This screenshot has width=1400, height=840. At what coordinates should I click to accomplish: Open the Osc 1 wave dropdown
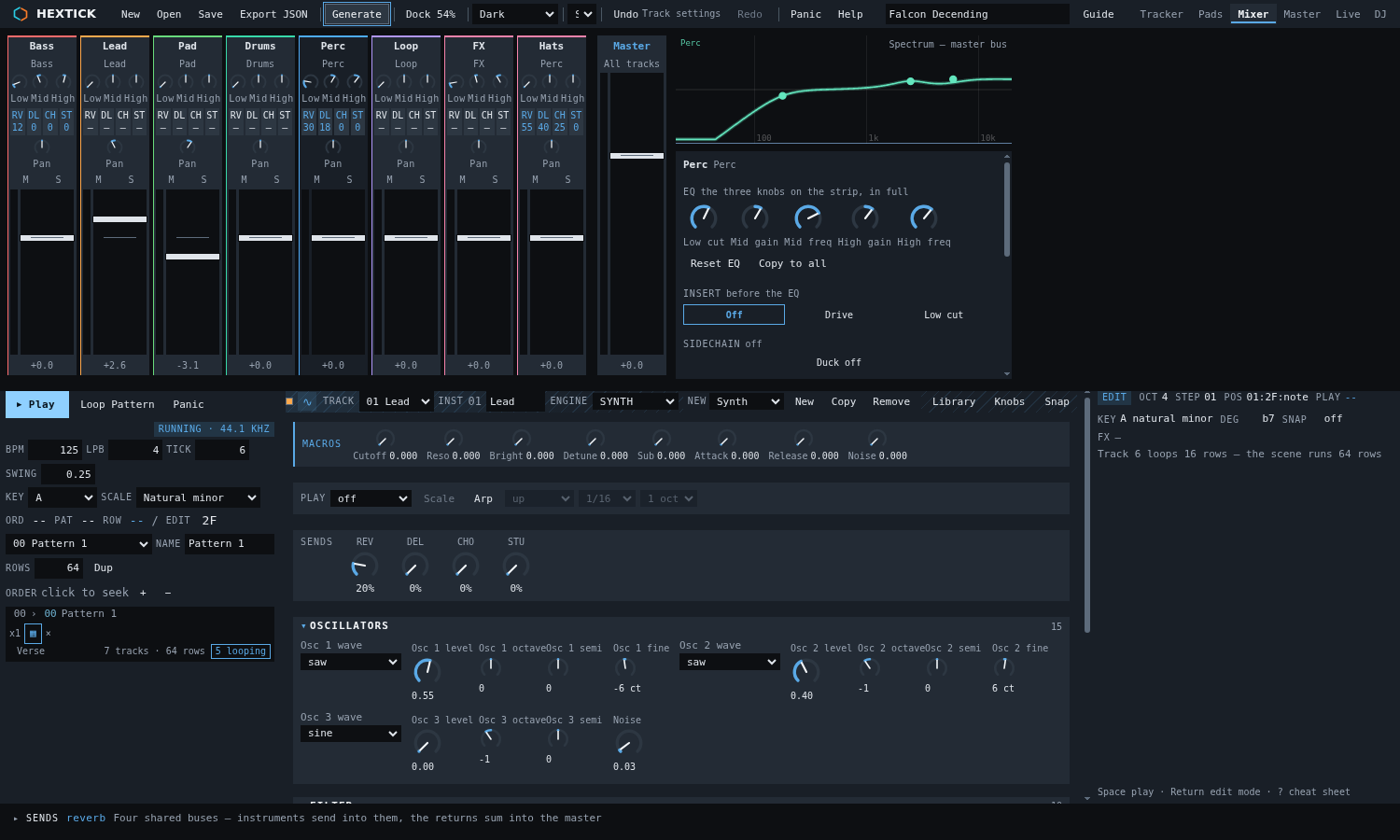[351, 662]
